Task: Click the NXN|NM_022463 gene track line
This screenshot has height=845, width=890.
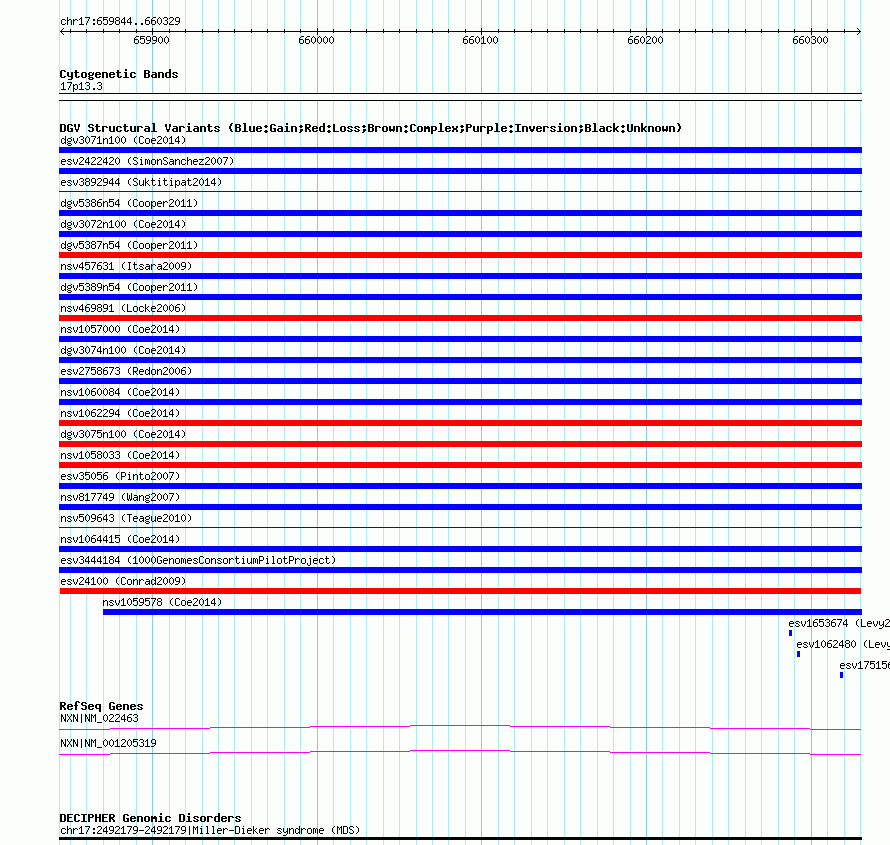Action: [460, 727]
